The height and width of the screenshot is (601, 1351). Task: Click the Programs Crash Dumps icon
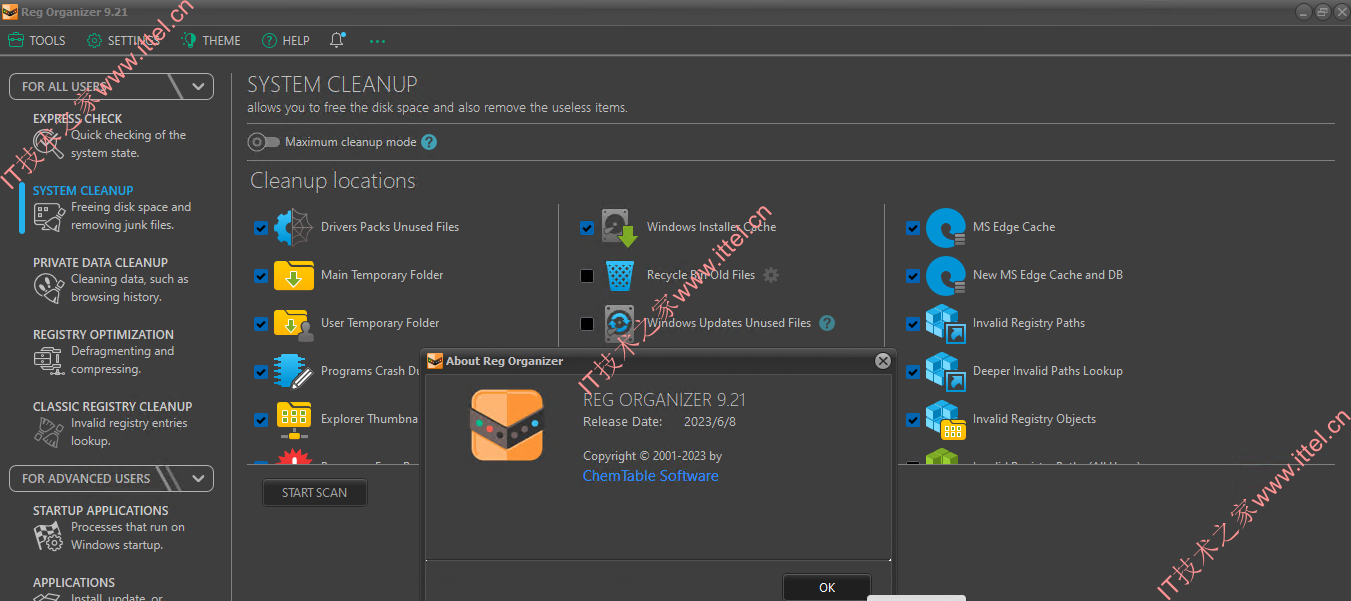pyautogui.click(x=294, y=371)
